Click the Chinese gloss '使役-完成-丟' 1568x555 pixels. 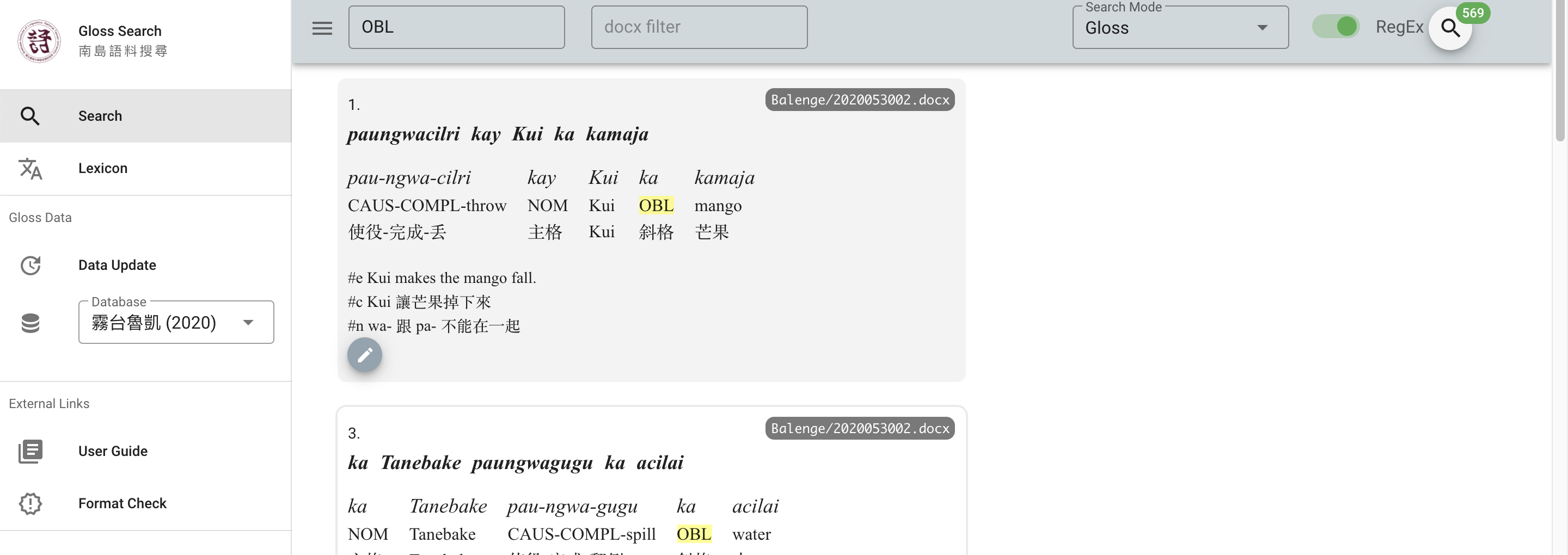pos(397,232)
